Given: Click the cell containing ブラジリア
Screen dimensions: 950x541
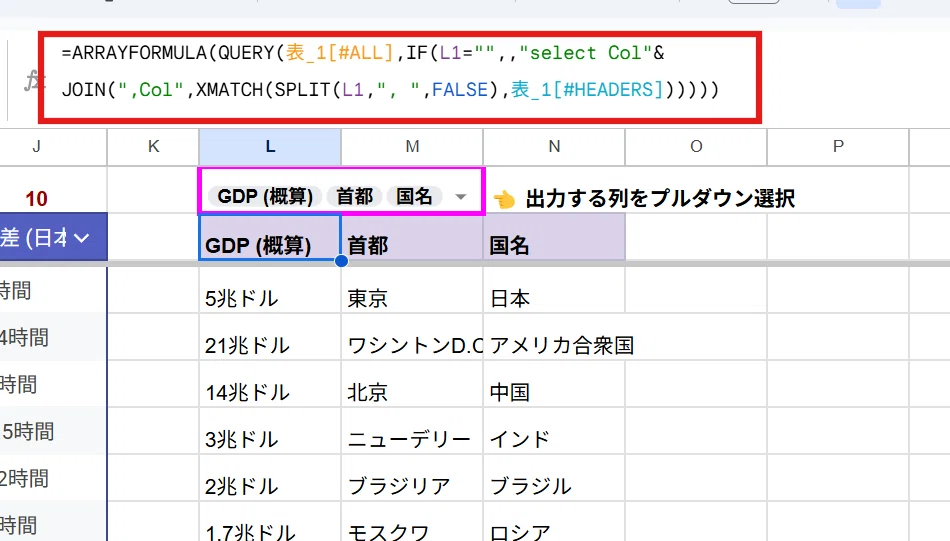Looking at the screenshot, I should 412,478.
